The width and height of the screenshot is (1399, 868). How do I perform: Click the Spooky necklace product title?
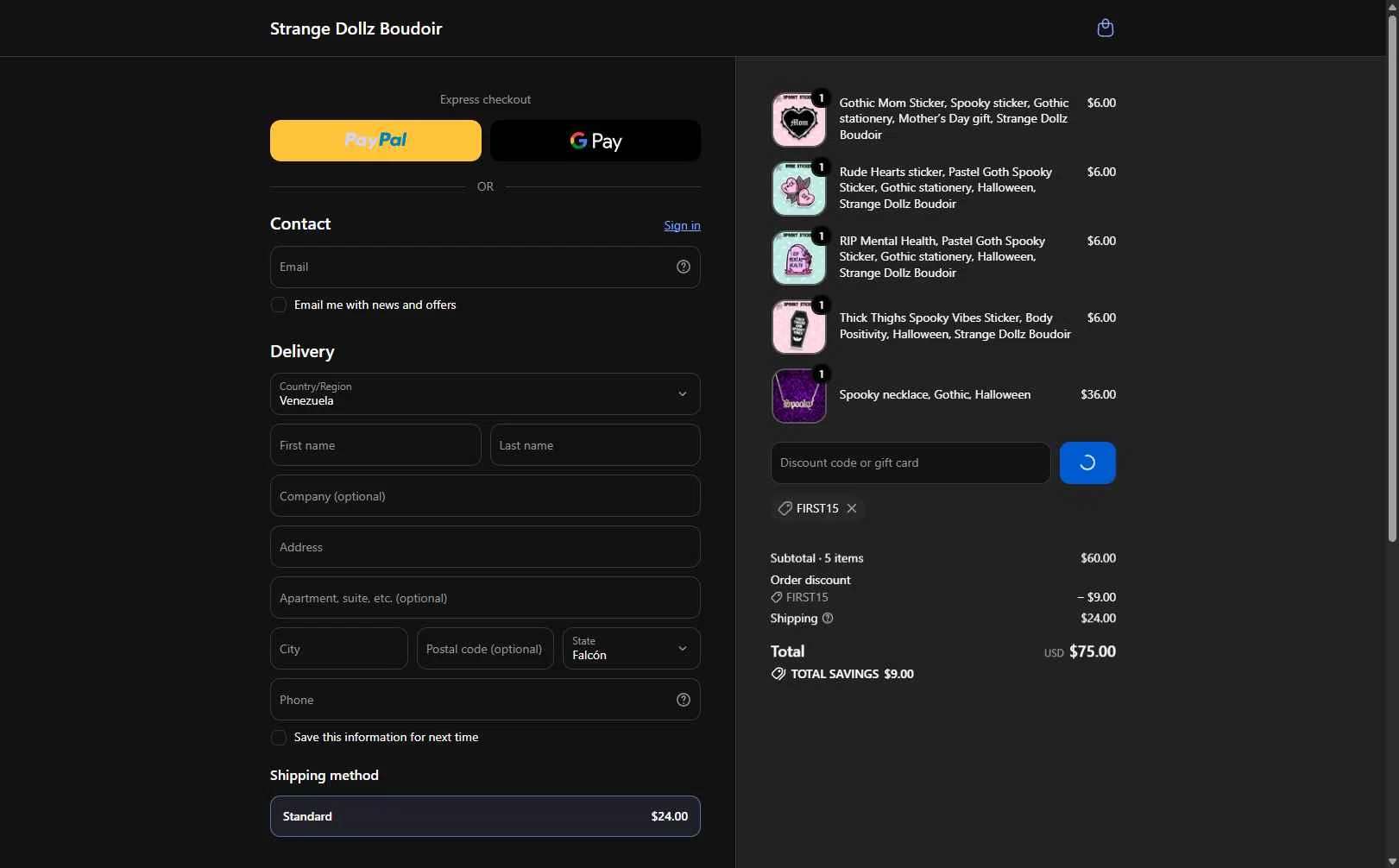click(x=935, y=395)
